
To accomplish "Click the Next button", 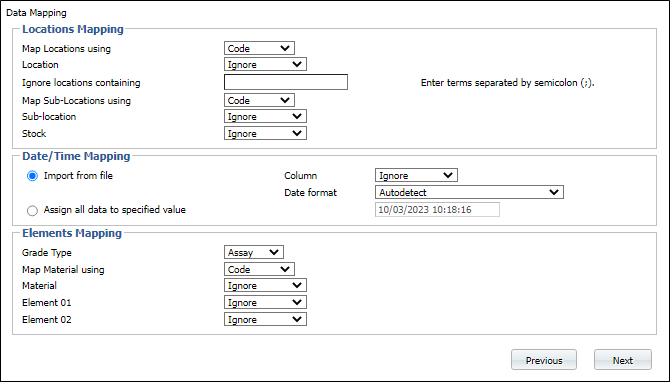I will [x=623, y=360].
